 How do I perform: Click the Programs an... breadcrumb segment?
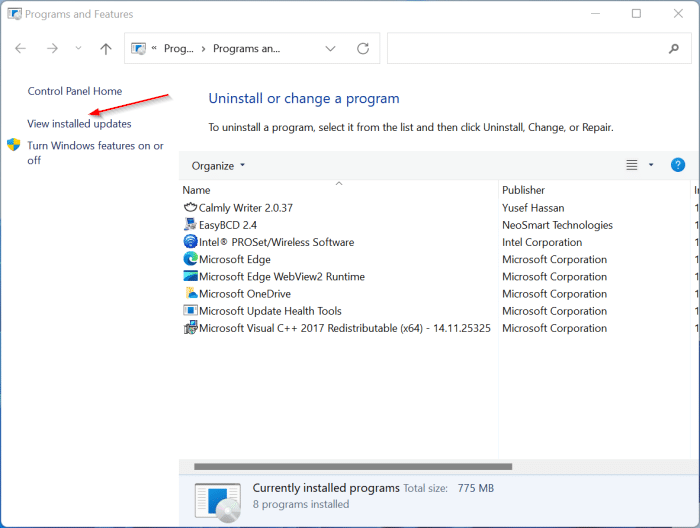click(246, 48)
